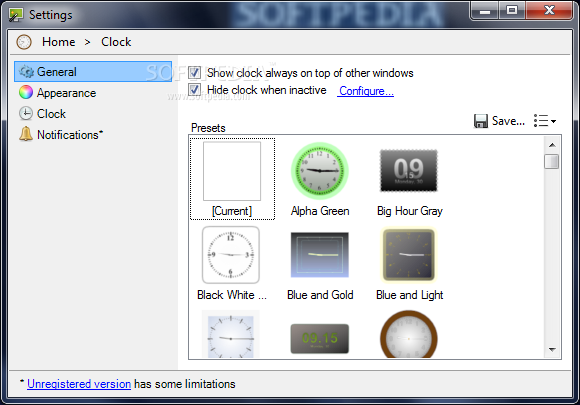
Task: Minimize the Settings window
Action: pos(485,10)
